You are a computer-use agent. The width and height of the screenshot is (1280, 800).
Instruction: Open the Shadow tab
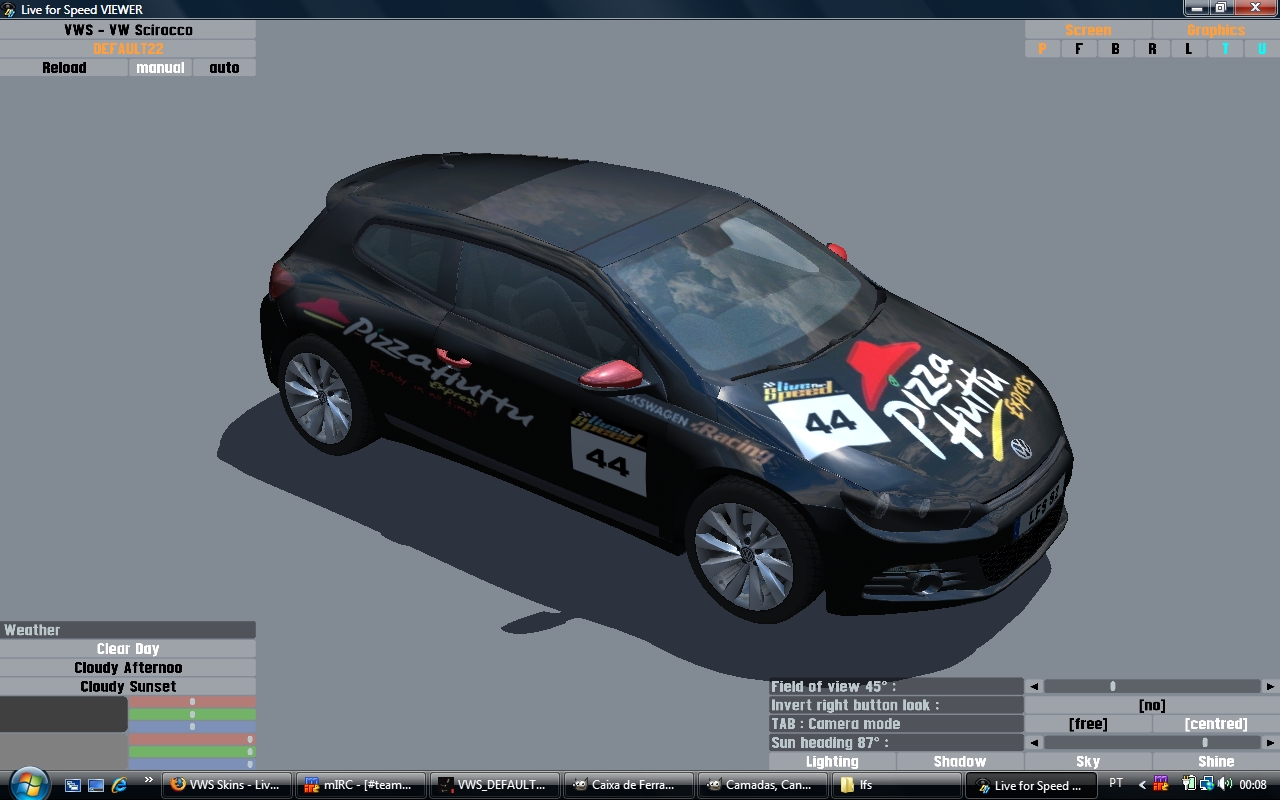point(960,762)
